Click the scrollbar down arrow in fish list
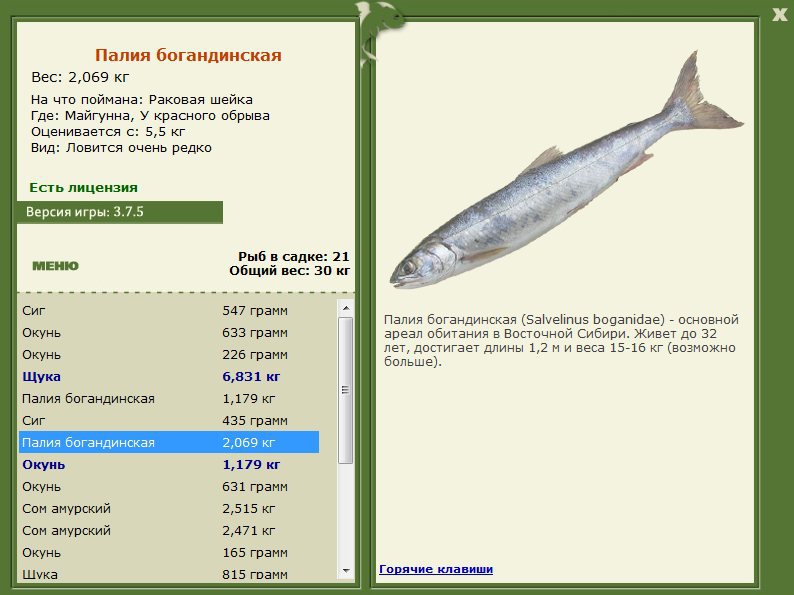 click(346, 571)
